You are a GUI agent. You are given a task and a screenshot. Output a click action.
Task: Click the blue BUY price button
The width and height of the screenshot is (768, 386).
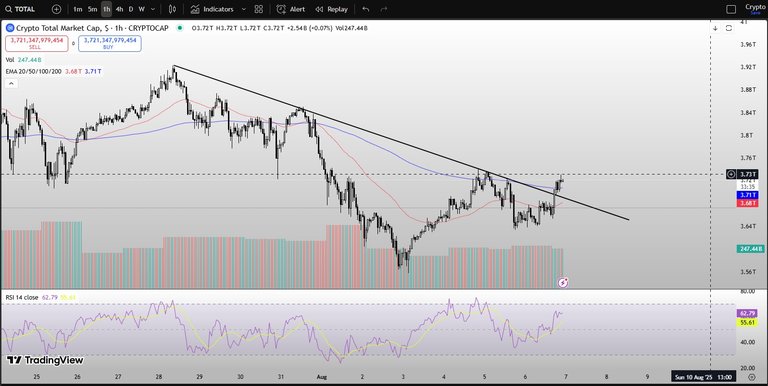tap(110, 43)
